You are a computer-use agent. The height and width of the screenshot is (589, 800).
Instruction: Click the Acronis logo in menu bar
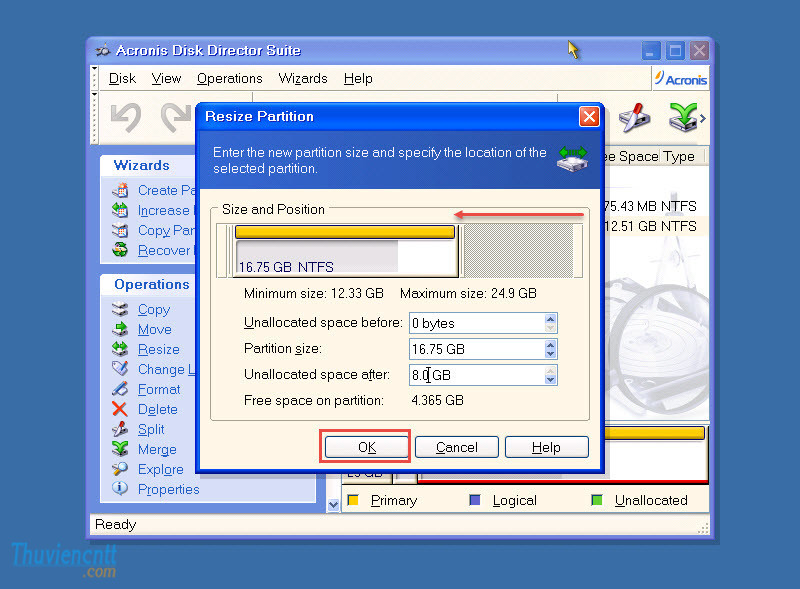tap(681, 79)
